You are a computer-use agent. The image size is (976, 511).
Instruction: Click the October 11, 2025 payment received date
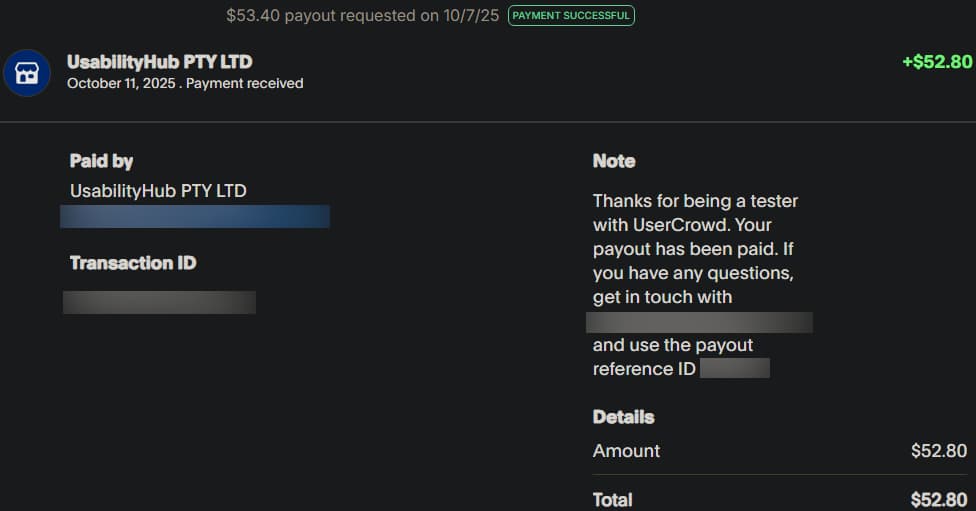coord(185,84)
